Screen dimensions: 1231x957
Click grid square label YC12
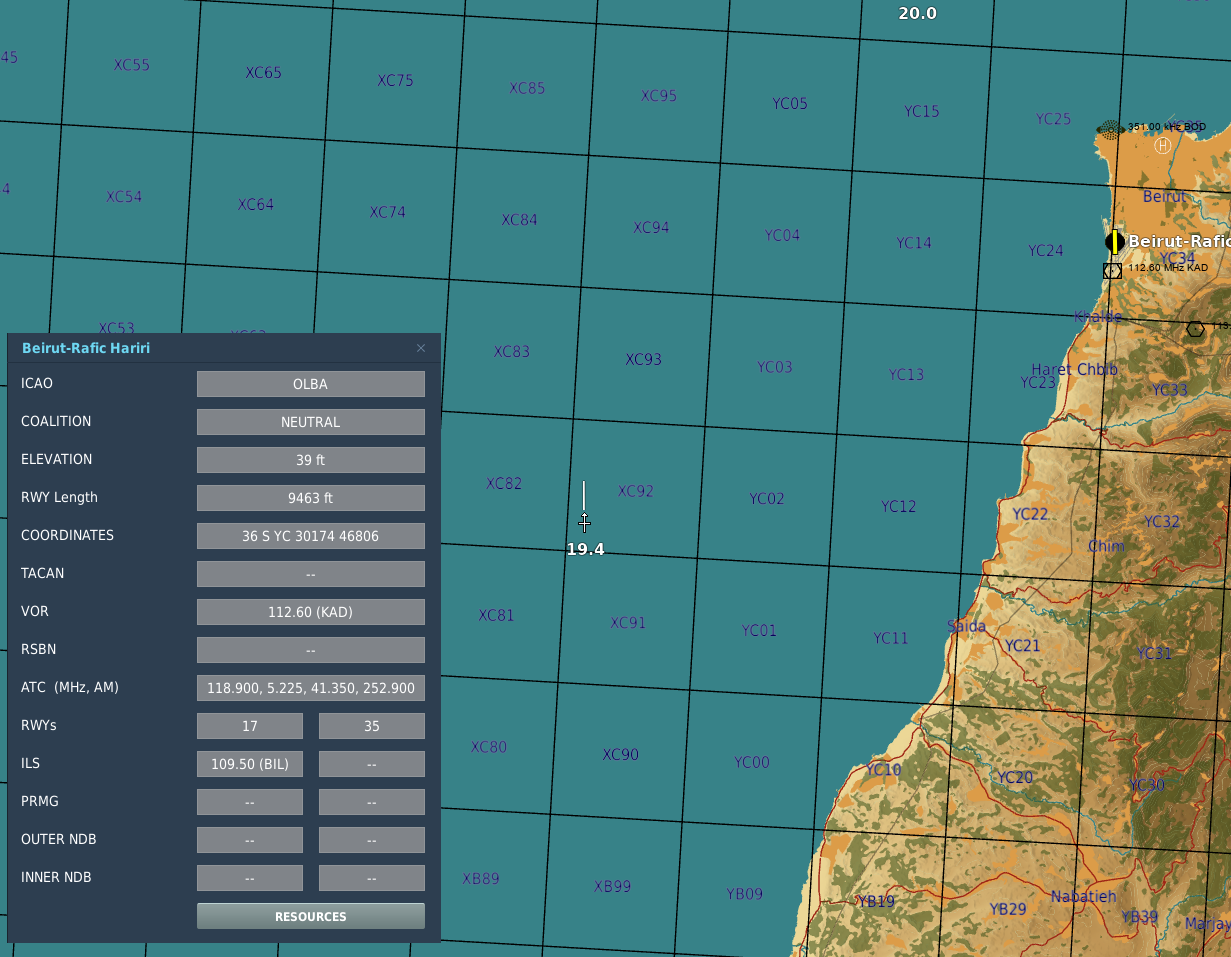pos(899,506)
